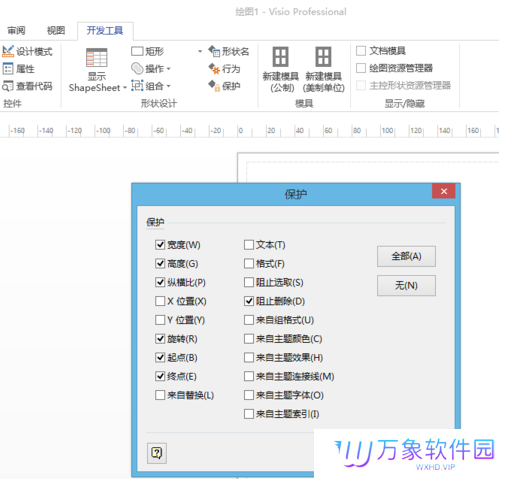This screenshot has width=514, height=479.
Task: Click the Protection (保护) ribbon icon
Action: tap(214, 86)
